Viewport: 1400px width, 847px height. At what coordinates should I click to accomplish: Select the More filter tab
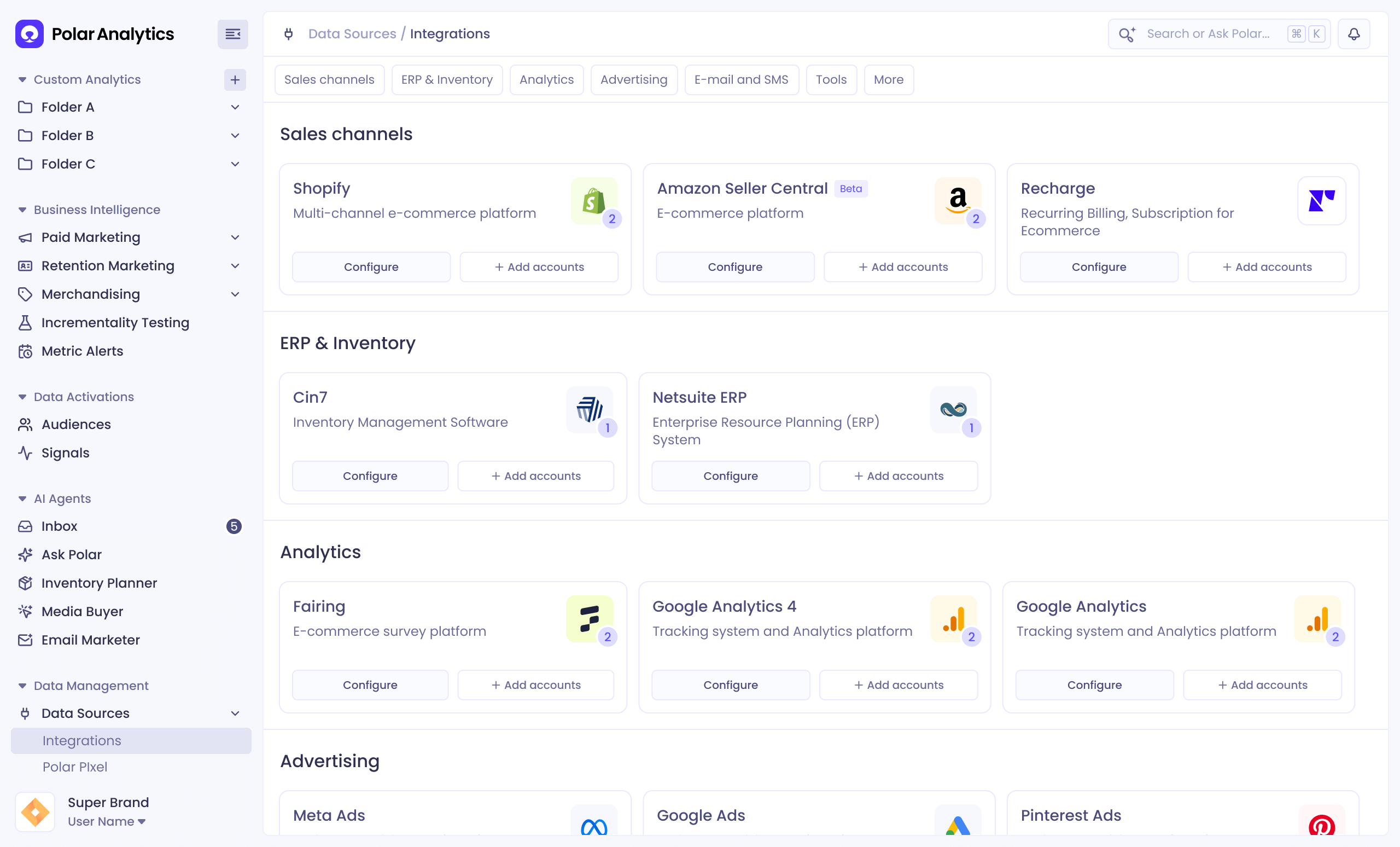coord(888,79)
